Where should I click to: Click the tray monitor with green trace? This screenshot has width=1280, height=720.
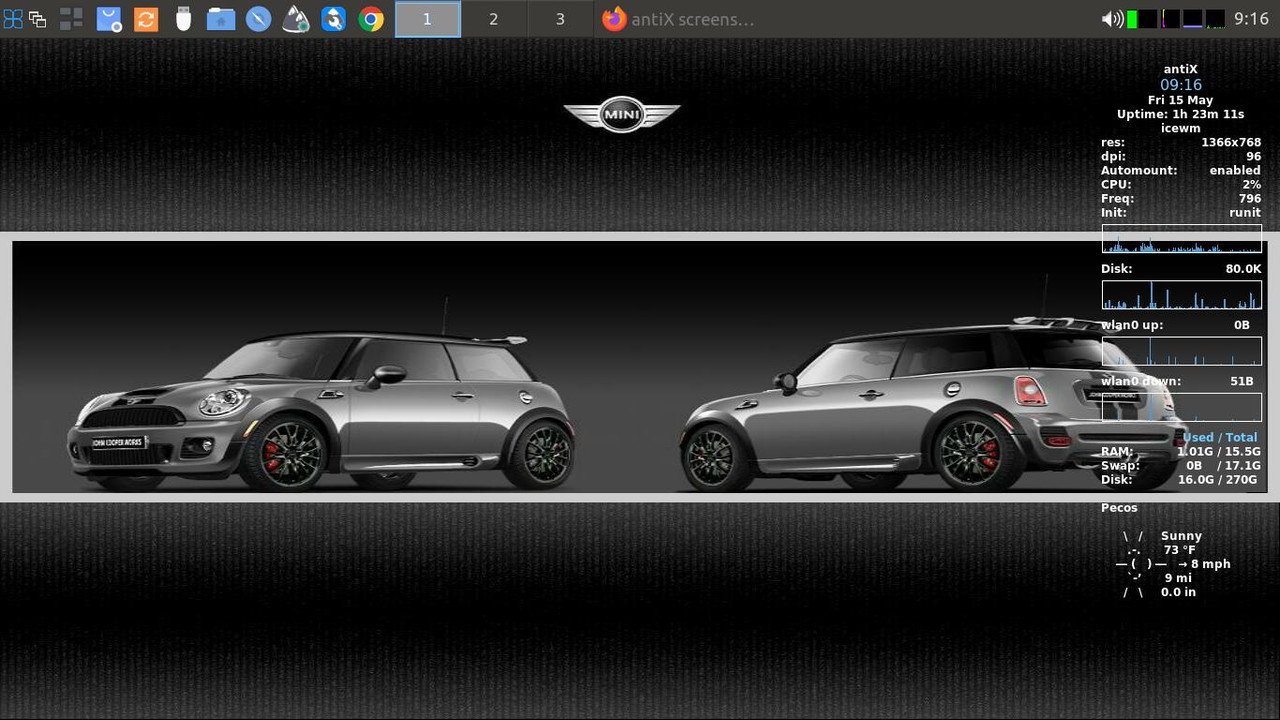pyautogui.click(x=1215, y=19)
